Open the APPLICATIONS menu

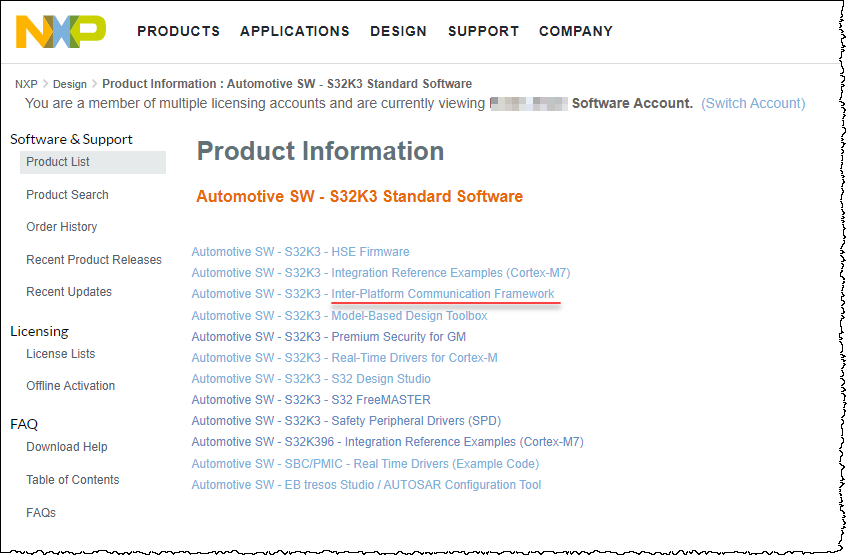tap(295, 31)
